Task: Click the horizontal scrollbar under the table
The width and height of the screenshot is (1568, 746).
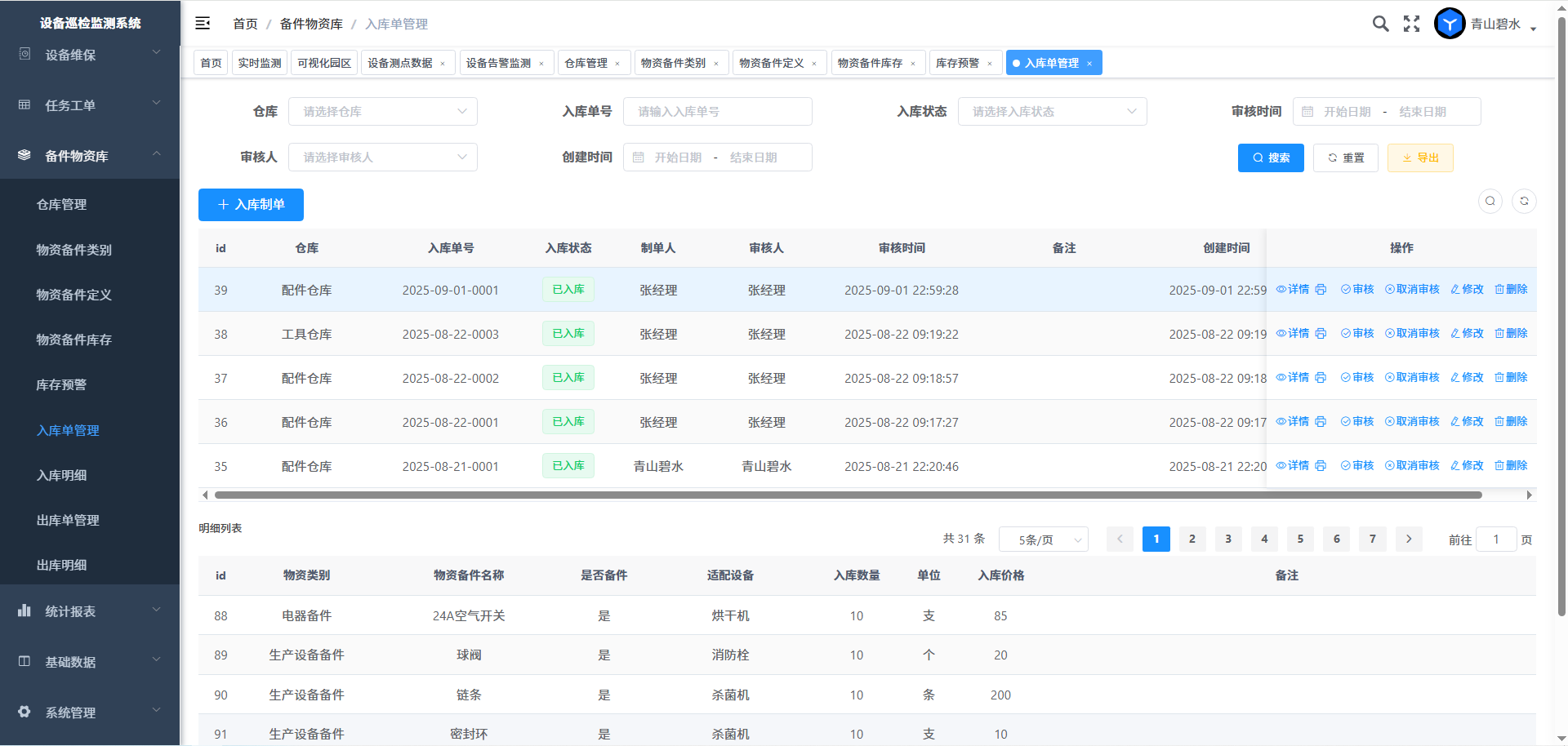Action: (848, 495)
